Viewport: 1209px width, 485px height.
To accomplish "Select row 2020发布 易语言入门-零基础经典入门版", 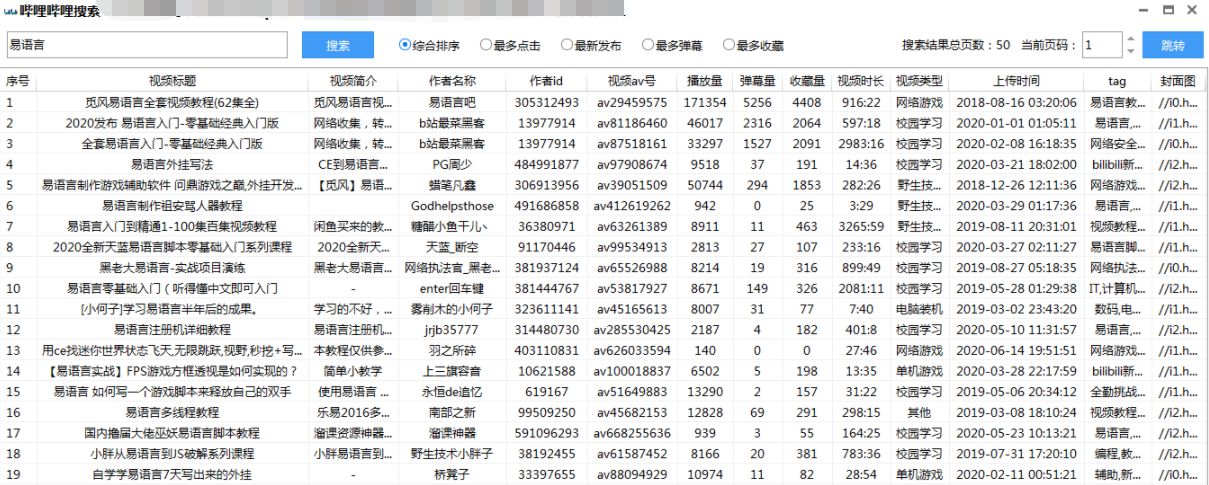I will (x=603, y=123).
